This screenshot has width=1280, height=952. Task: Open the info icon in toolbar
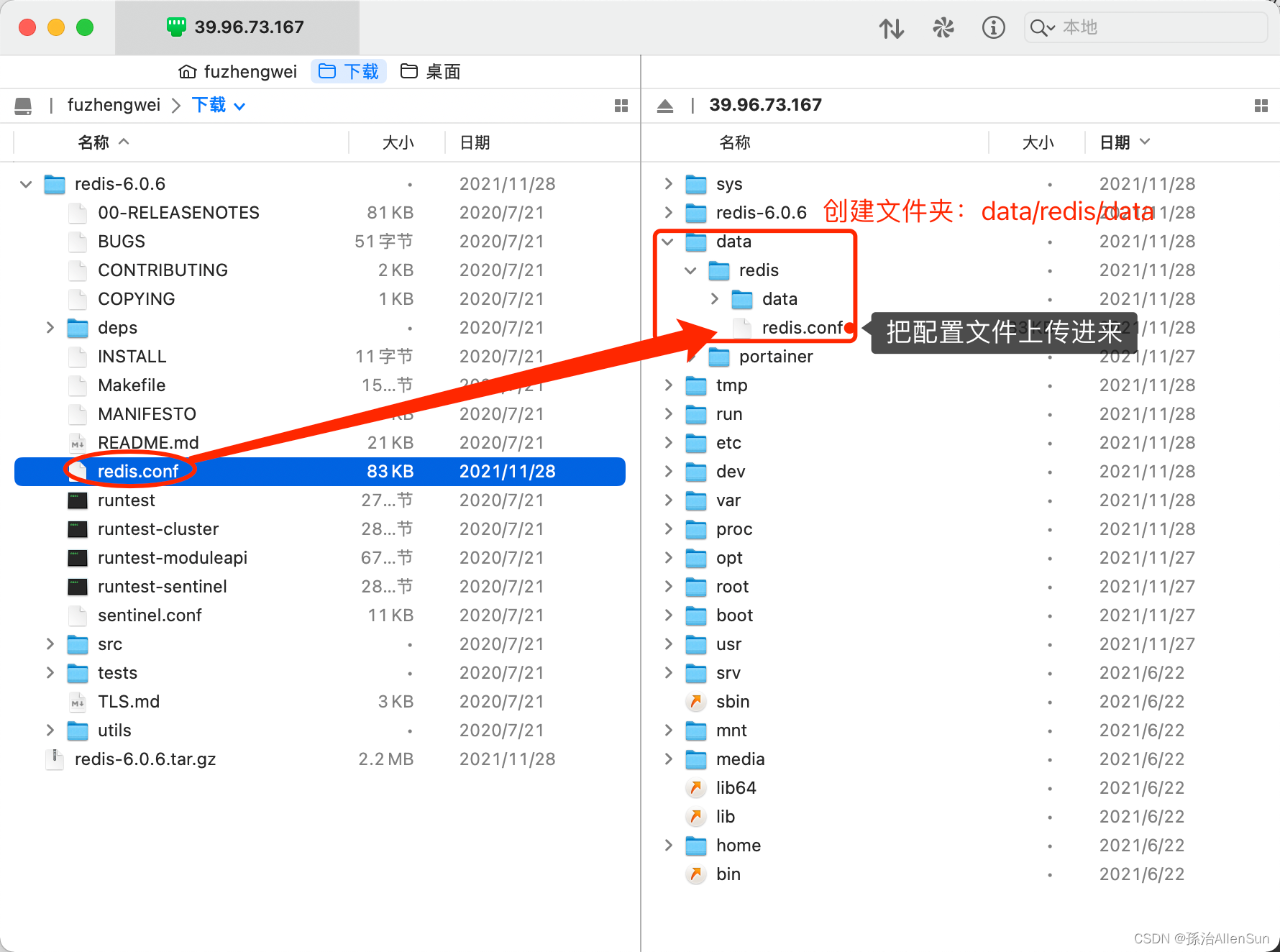pos(994,28)
